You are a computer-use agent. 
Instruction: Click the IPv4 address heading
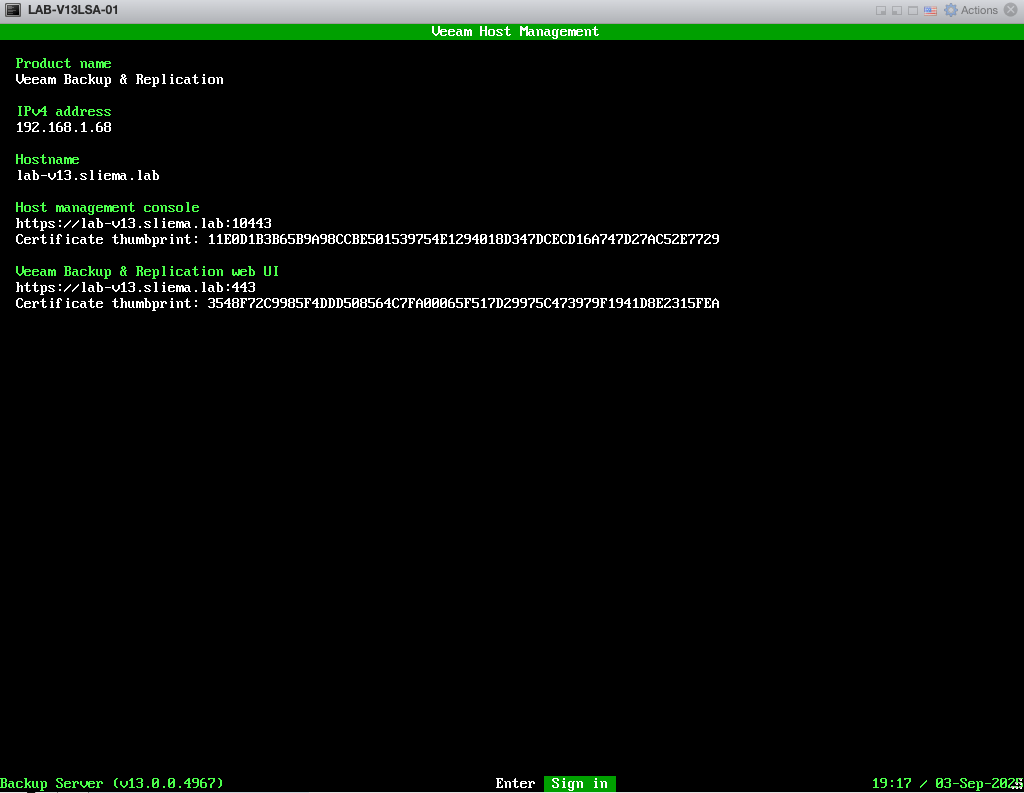click(63, 112)
